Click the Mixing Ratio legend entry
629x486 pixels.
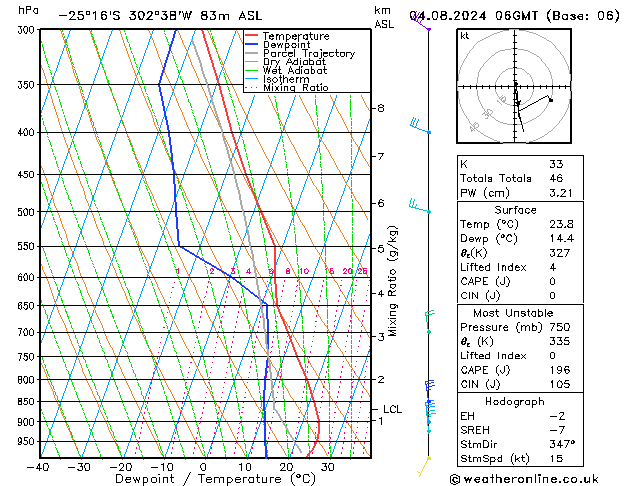click(x=286, y=87)
